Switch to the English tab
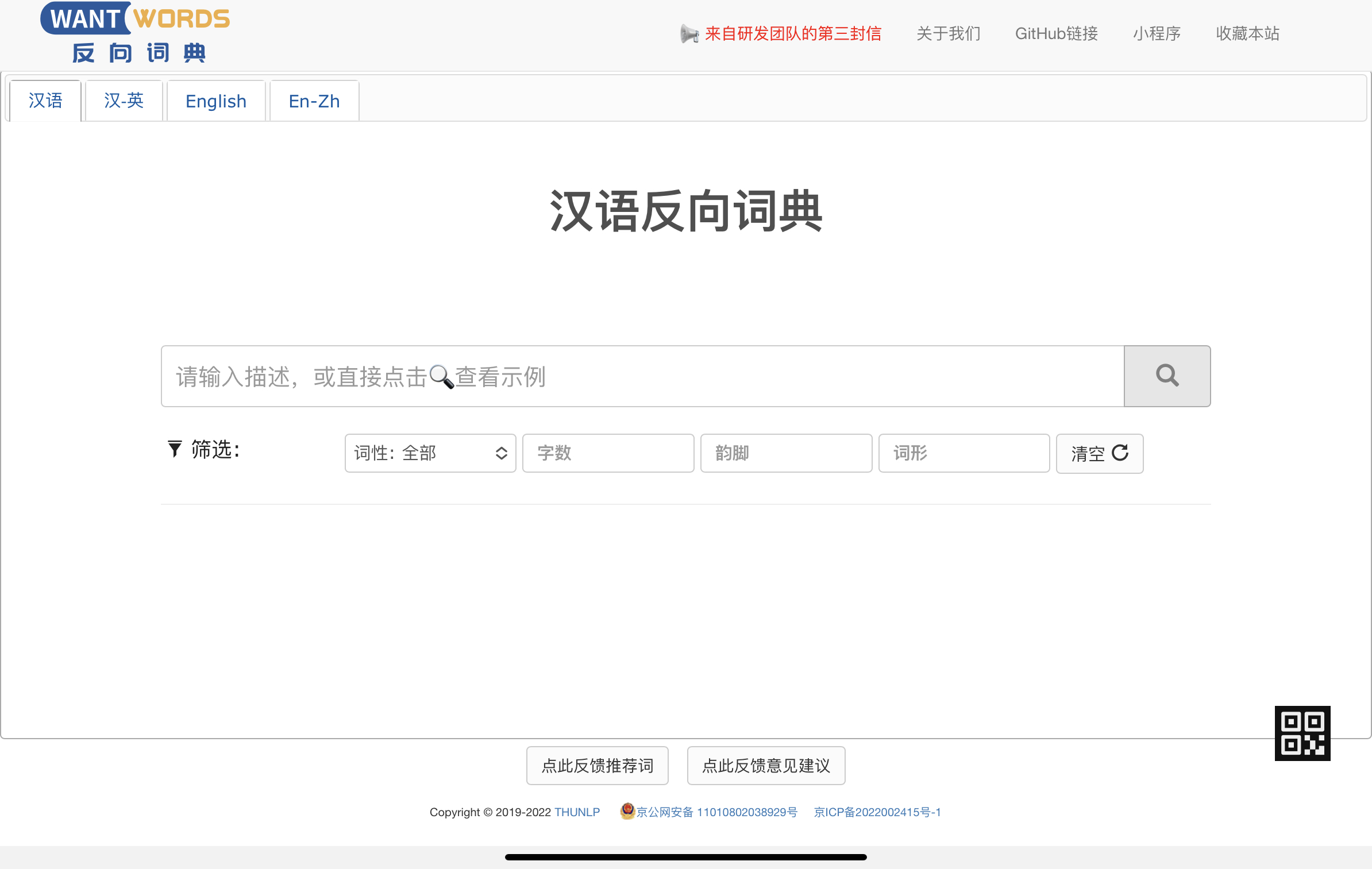Screen dimensions: 1372x869 pyautogui.click(x=216, y=101)
